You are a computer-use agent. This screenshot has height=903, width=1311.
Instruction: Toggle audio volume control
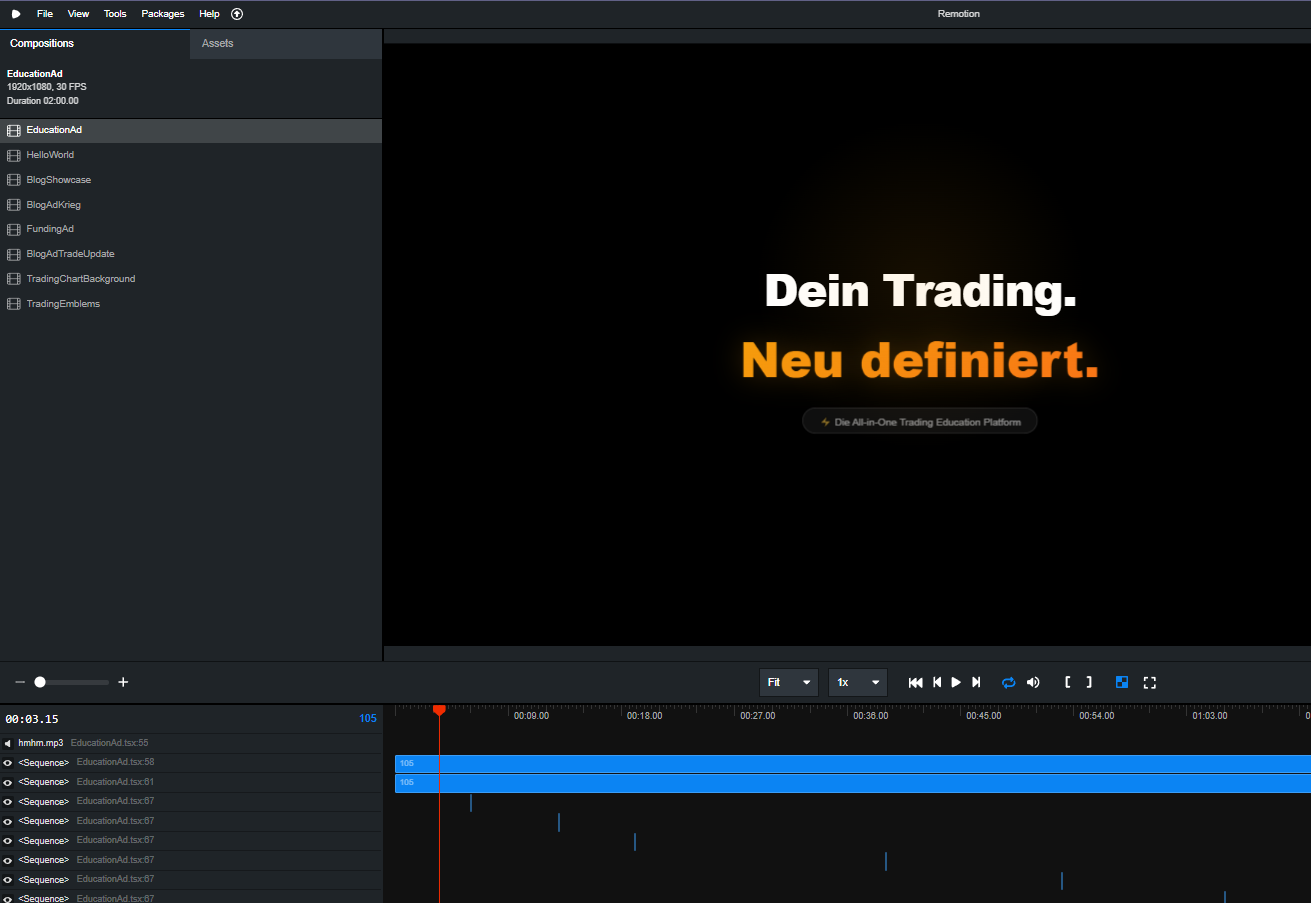tap(1033, 682)
